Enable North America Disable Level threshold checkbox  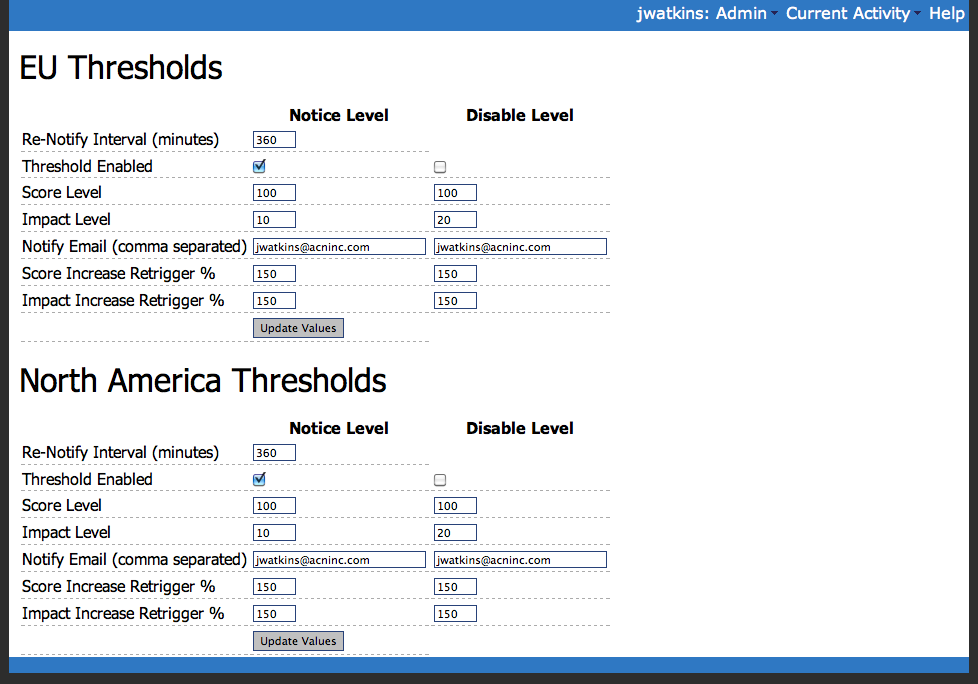click(440, 480)
